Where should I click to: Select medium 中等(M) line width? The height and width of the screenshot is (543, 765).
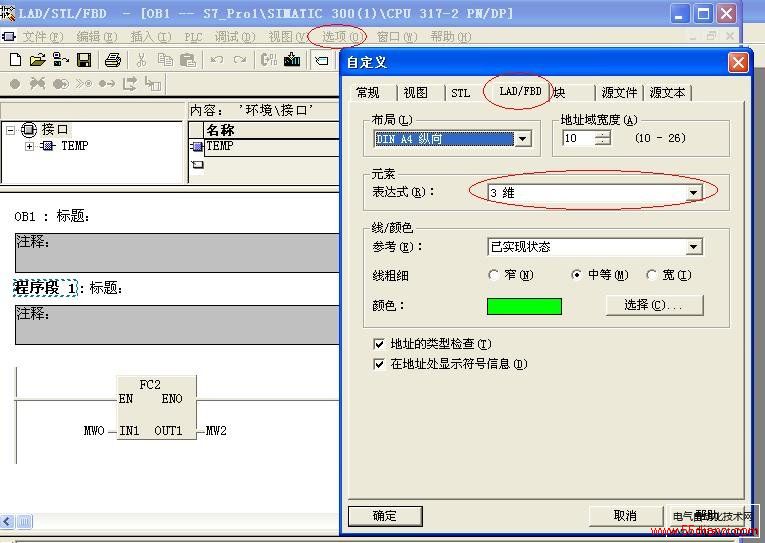coord(576,275)
